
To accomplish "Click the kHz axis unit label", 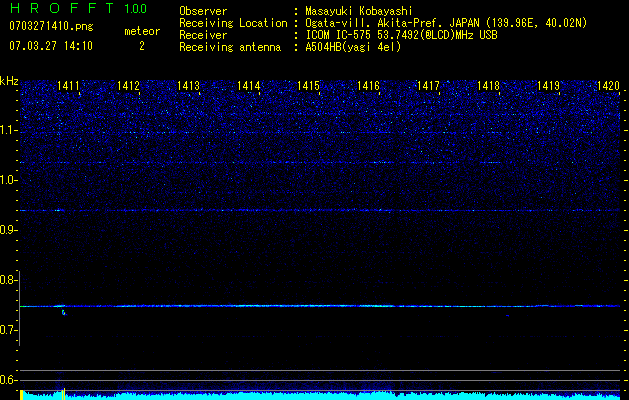I will [9, 81].
